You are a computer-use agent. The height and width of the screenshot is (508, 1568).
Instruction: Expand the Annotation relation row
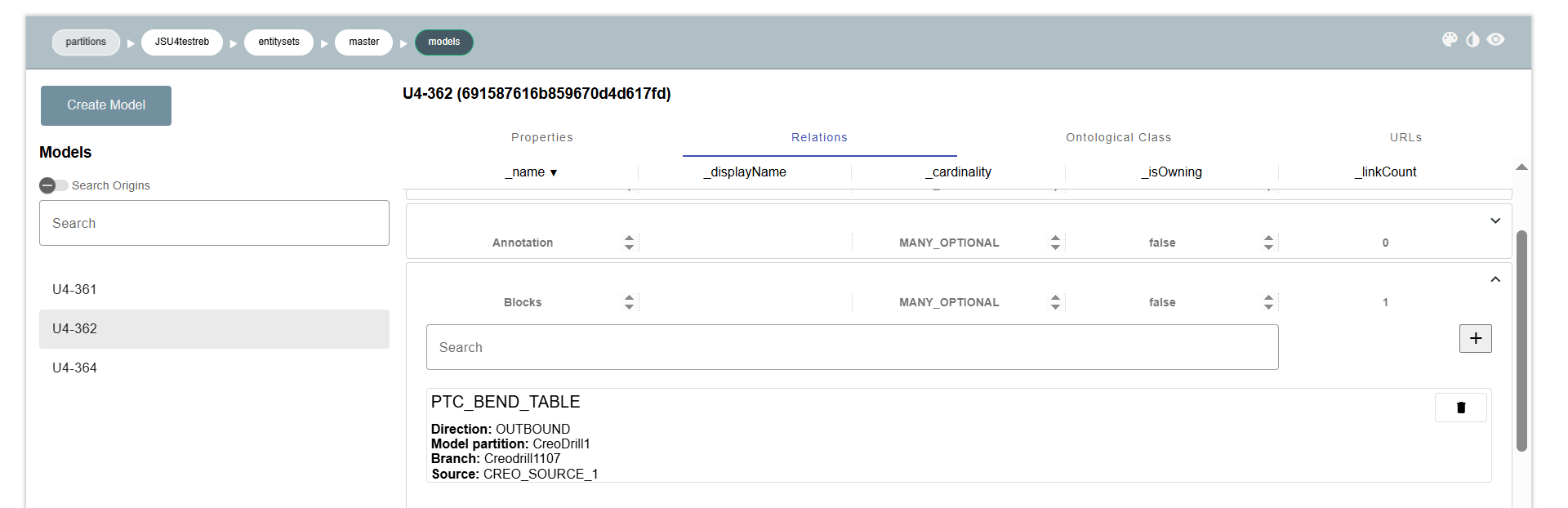[1495, 221]
